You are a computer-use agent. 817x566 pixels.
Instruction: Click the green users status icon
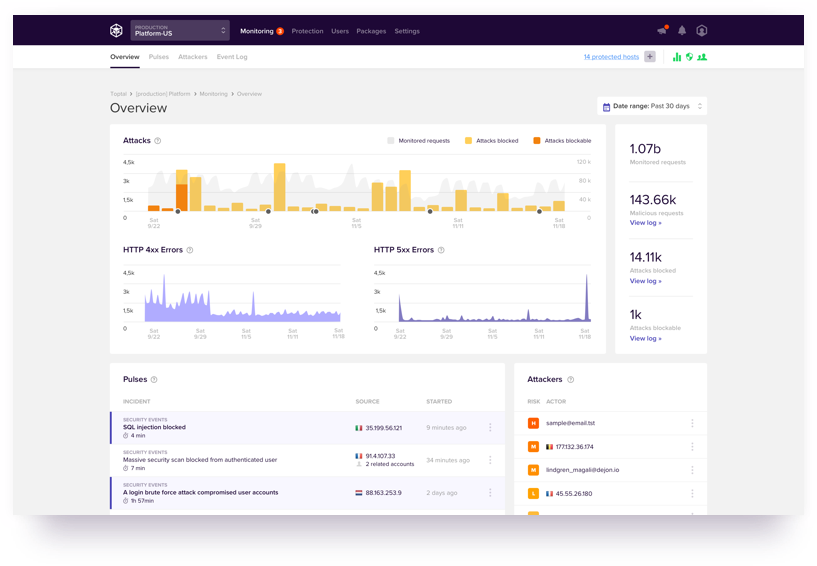[702, 57]
